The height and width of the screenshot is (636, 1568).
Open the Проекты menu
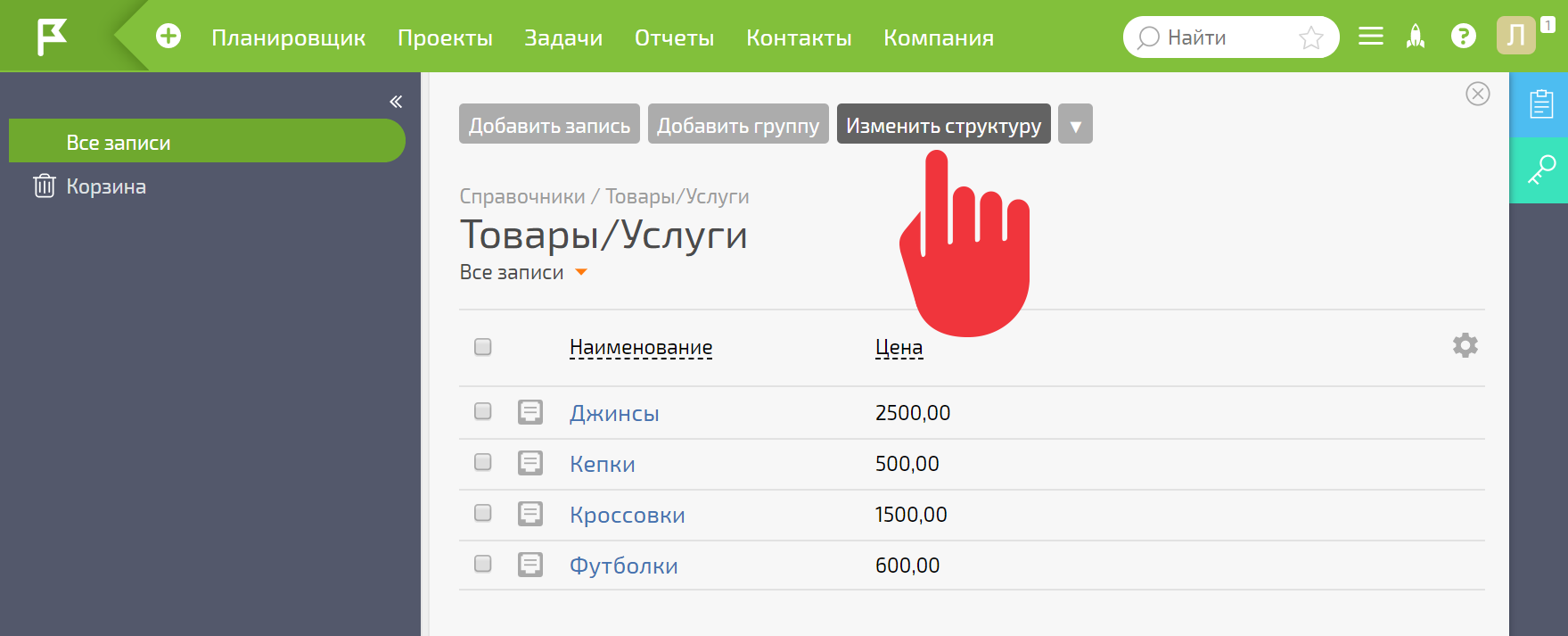point(445,38)
